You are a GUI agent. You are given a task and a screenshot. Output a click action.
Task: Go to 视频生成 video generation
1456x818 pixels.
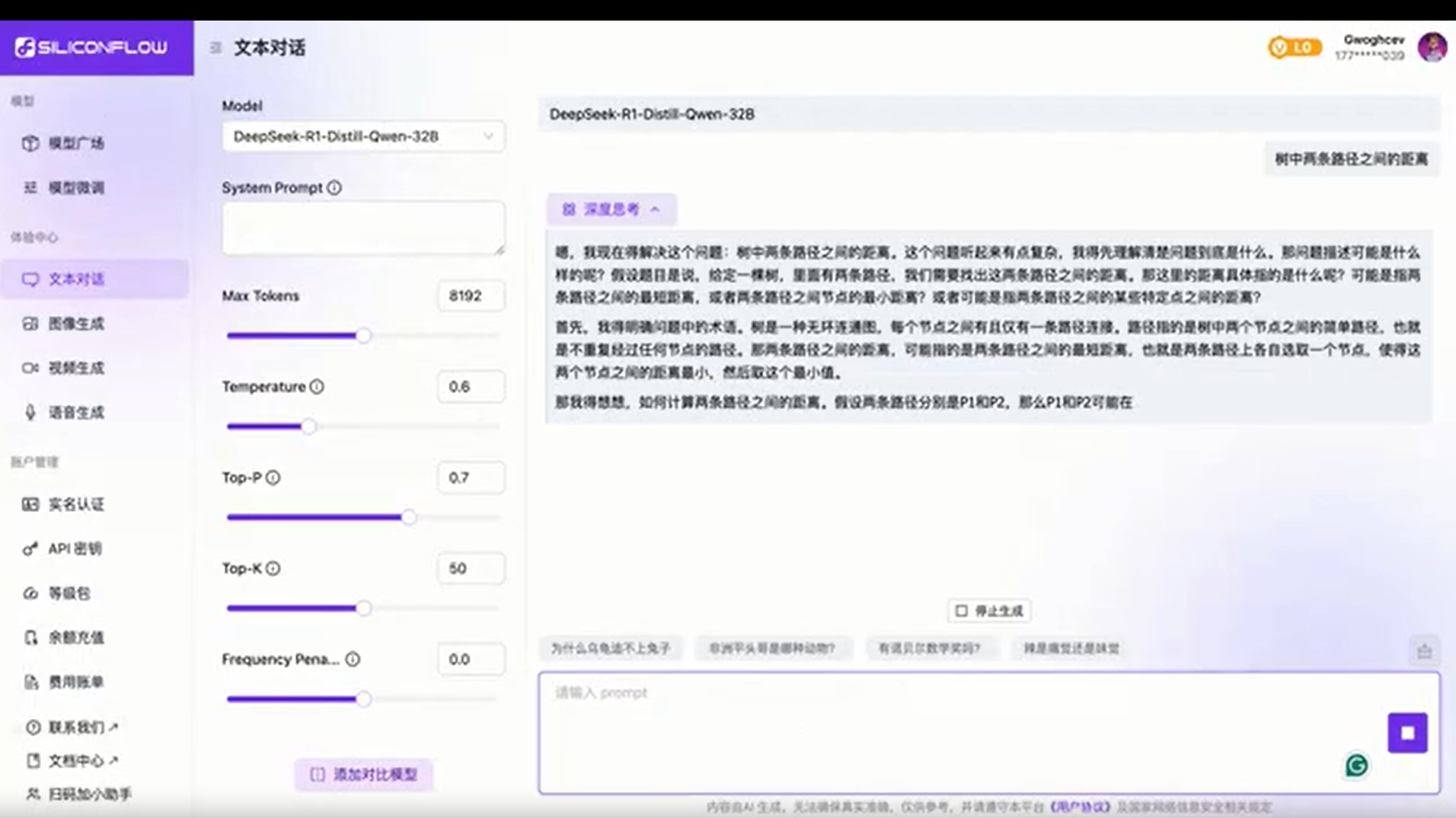coord(76,368)
